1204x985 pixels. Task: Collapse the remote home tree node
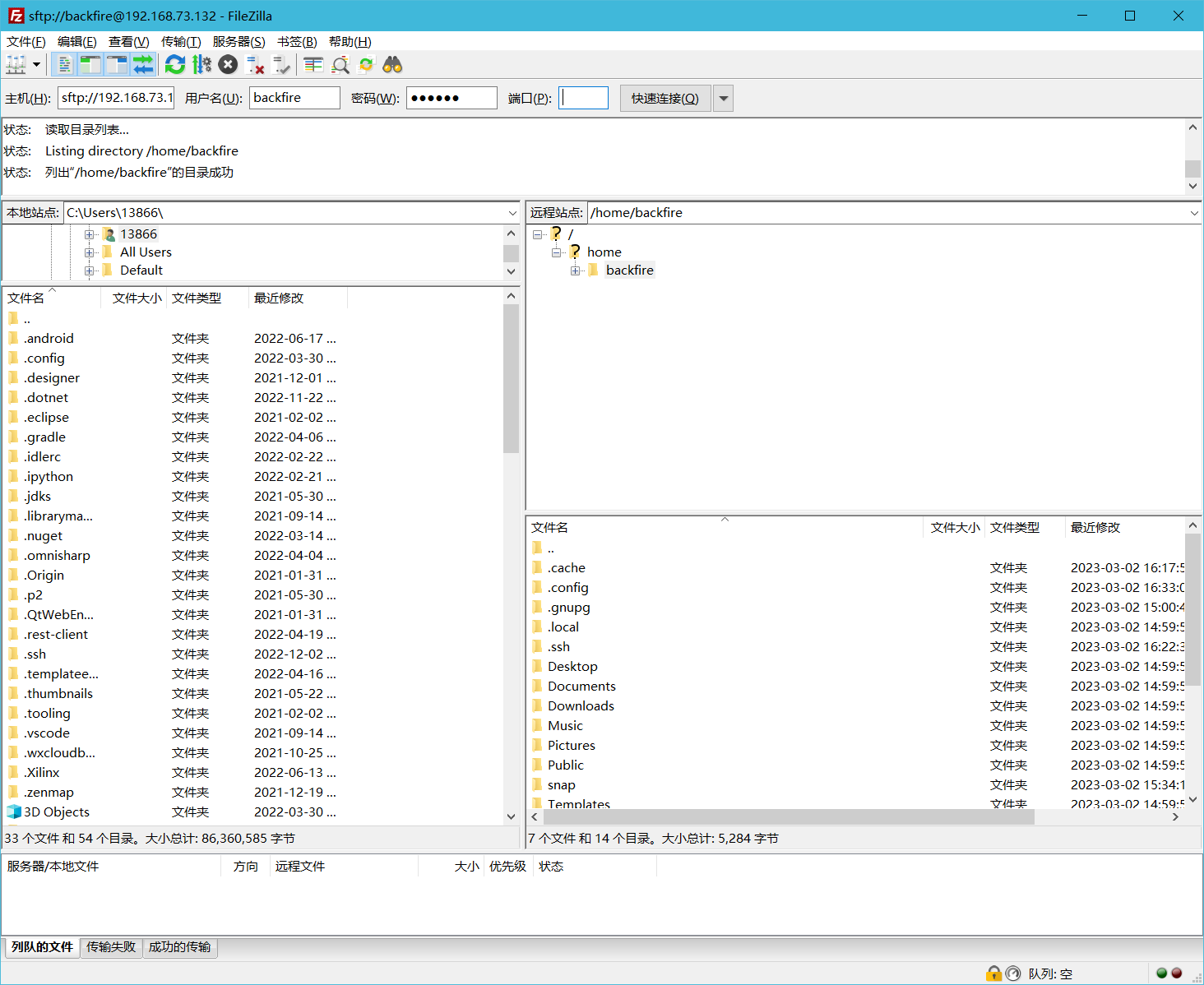pos(556,252)
